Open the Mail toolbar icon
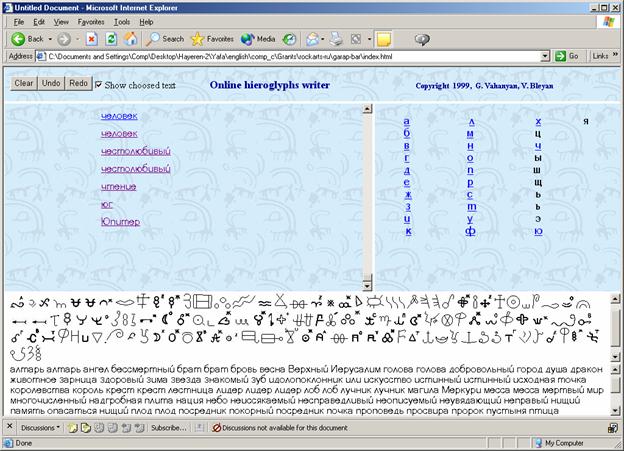 pyautogui.click(x=314, y=39)
